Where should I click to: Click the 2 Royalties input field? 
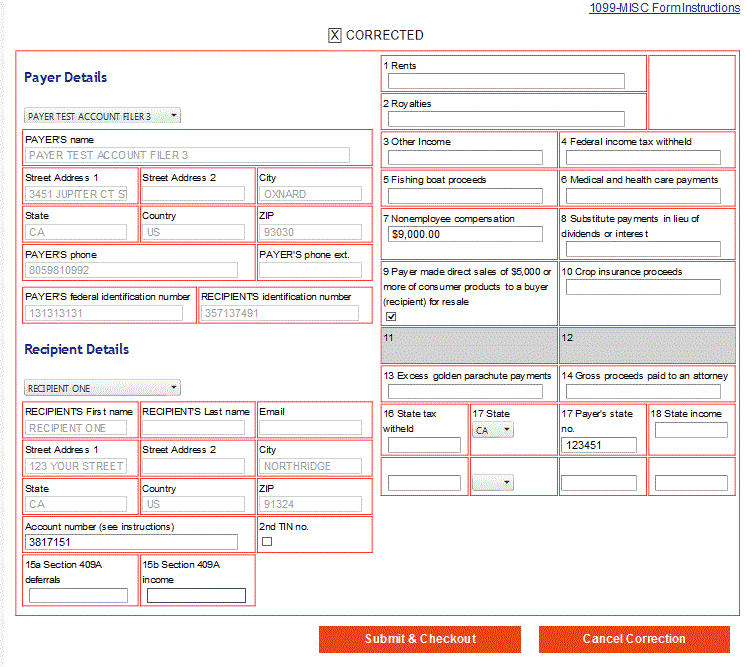(506, 119)
